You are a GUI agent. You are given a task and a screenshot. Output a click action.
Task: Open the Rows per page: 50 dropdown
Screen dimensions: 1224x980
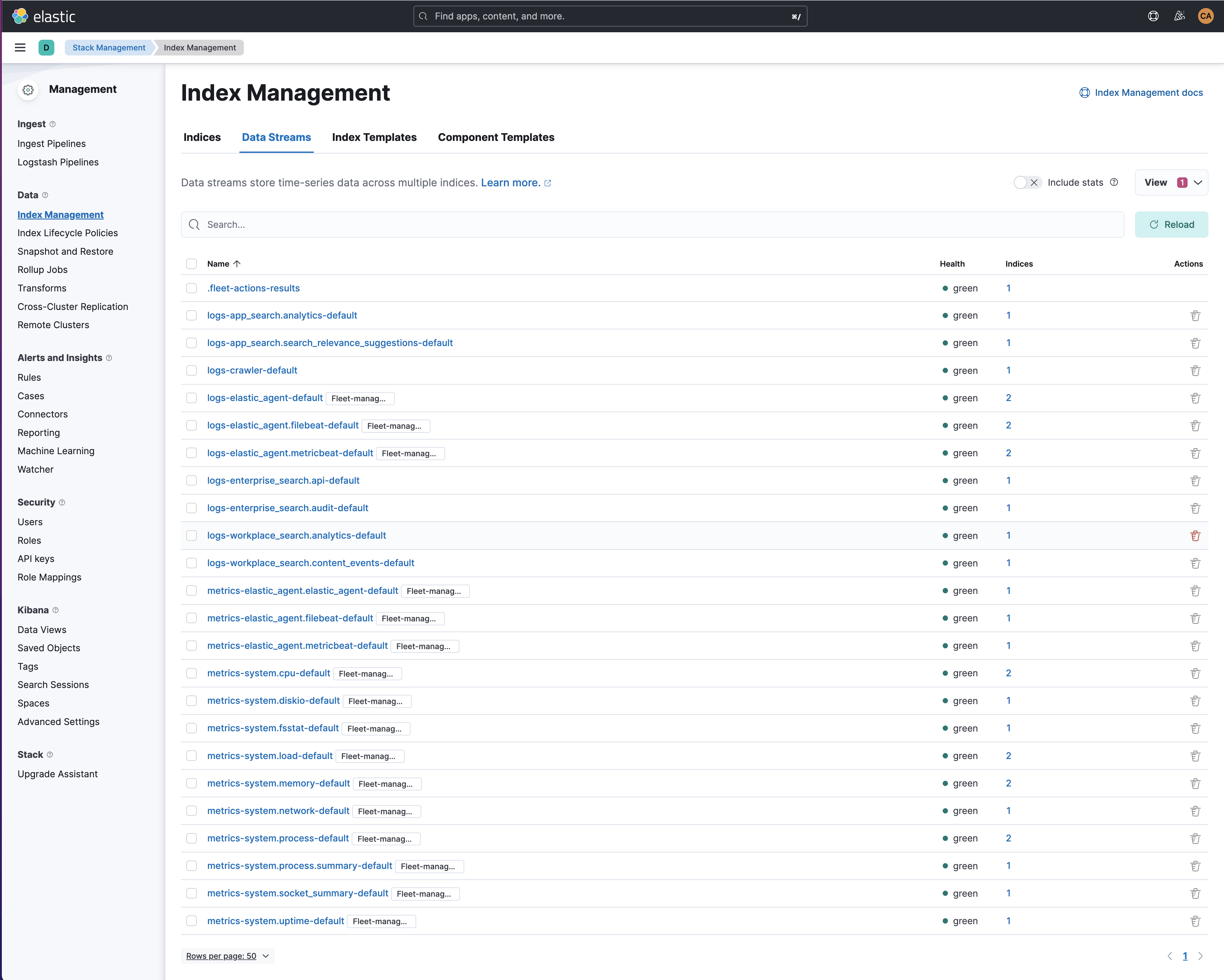tap(228, 956)
